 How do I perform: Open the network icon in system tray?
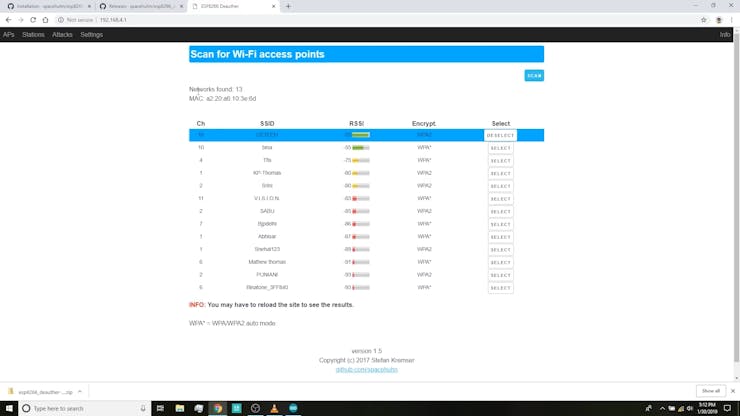click(x=681, y=408)
